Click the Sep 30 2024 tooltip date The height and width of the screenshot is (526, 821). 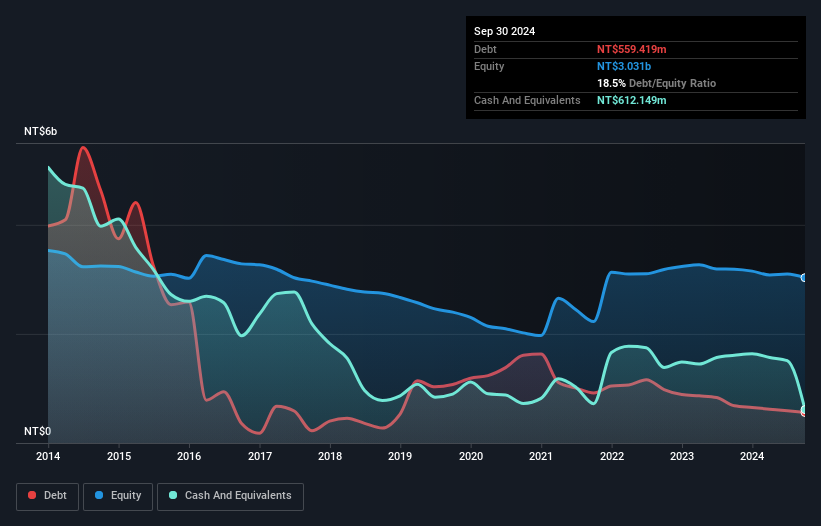click(504, 31)
